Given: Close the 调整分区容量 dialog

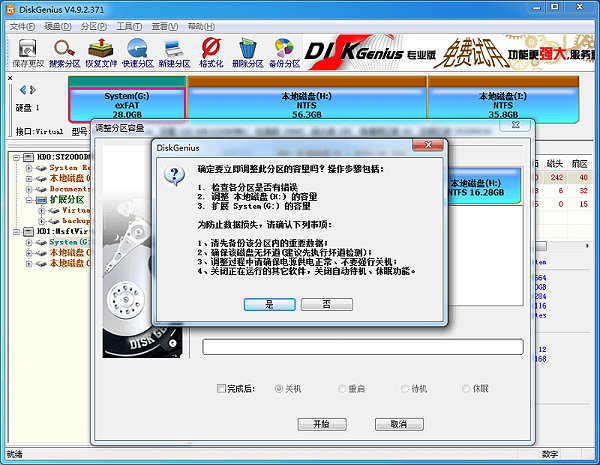Looking at the screenshot, I should coord(515,125).
